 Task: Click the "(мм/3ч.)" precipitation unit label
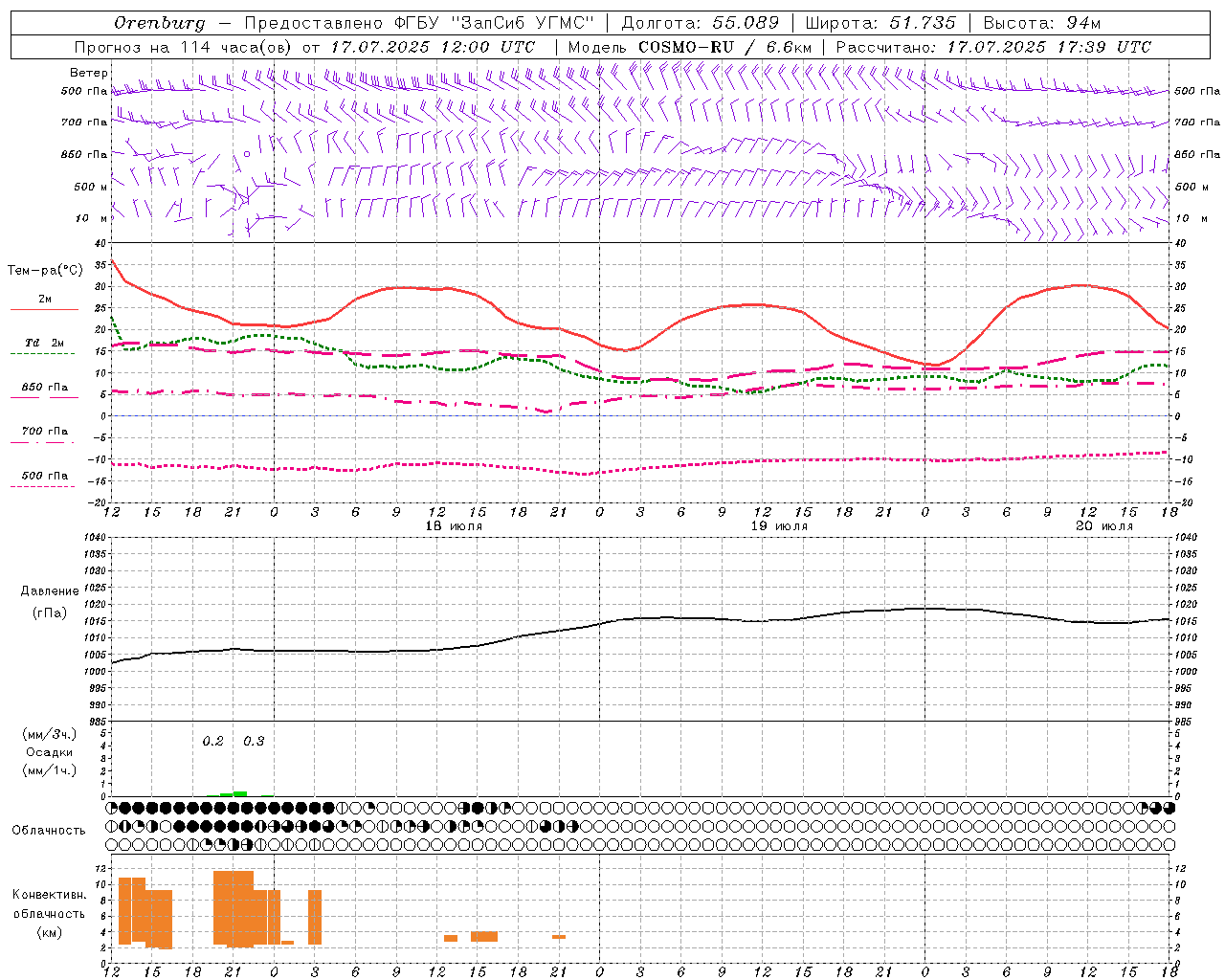coord(50,734)
